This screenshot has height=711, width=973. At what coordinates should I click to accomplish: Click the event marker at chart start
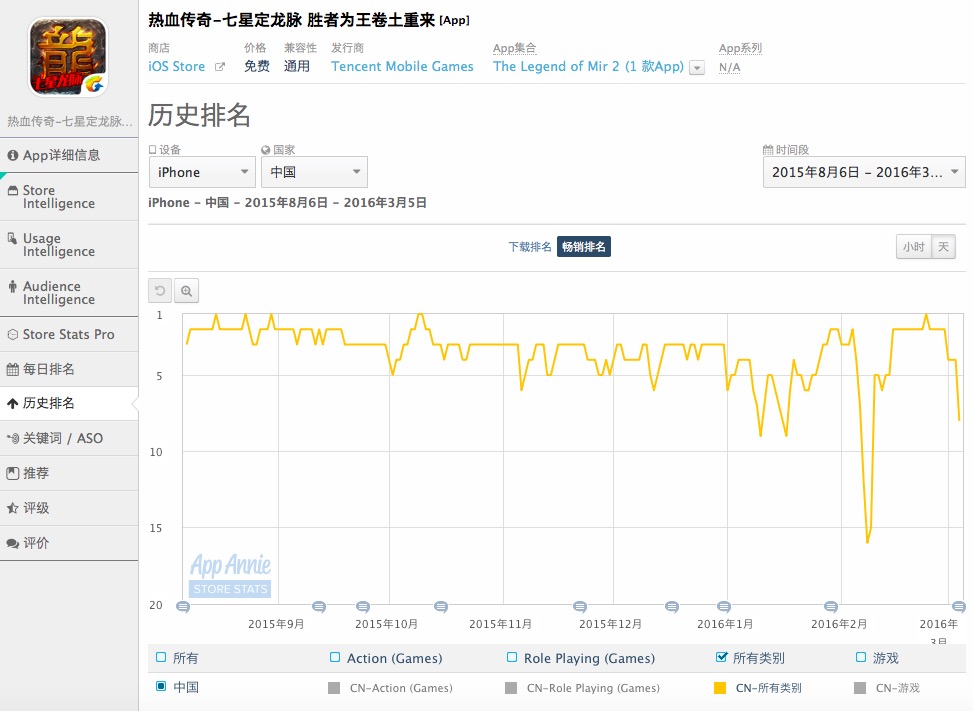[x=183, y=606]
